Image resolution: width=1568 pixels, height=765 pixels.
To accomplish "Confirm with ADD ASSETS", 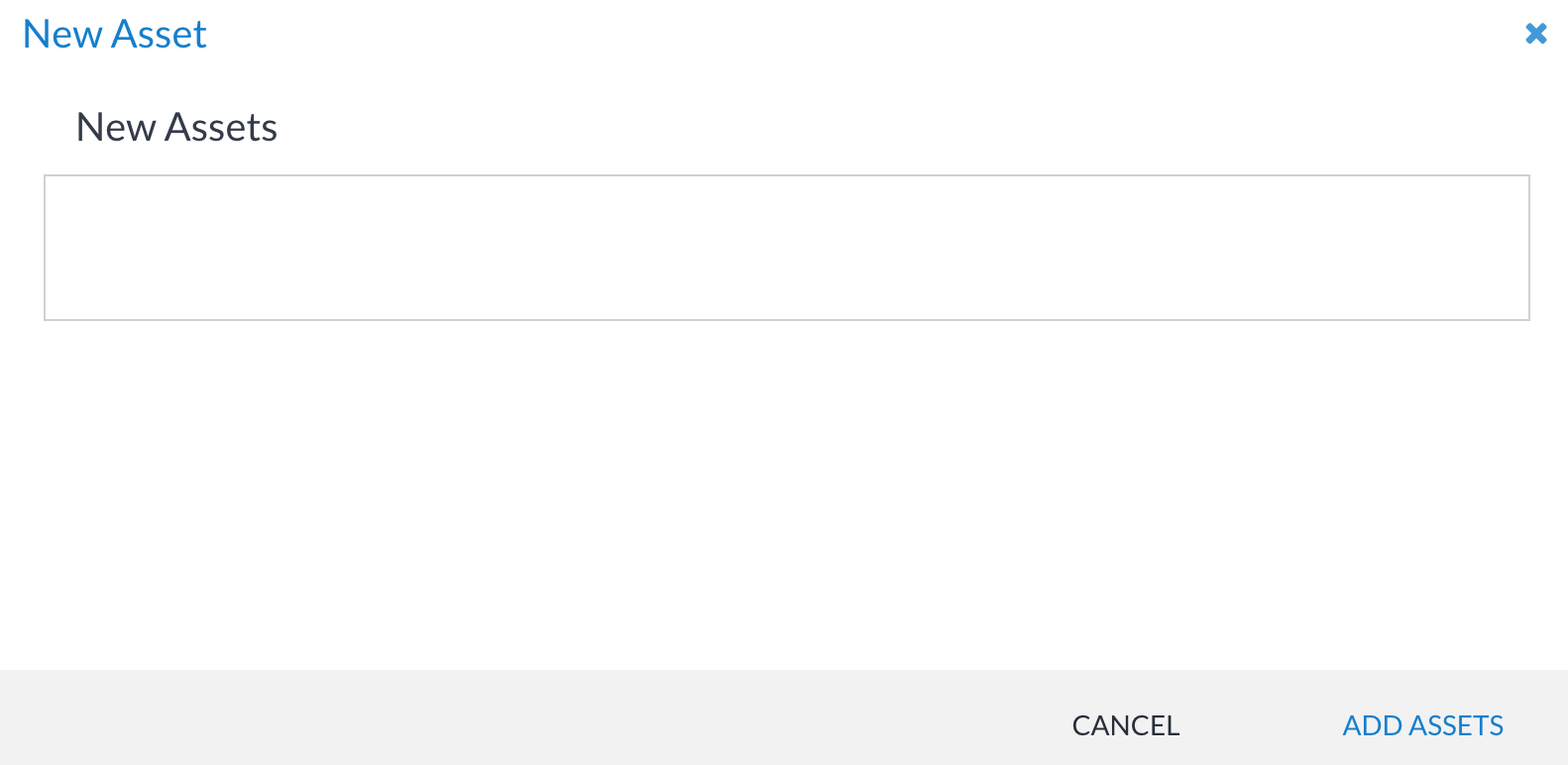I will click(1422, 725).
